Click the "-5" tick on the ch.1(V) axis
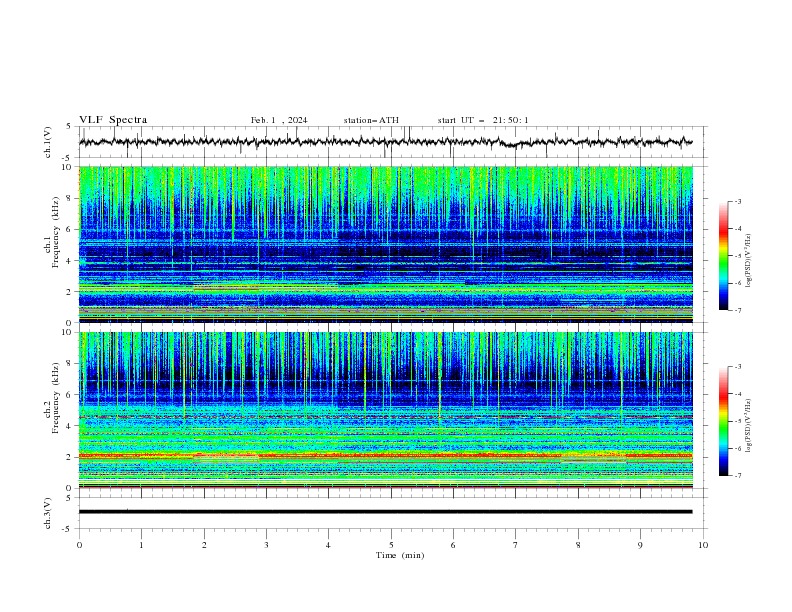 coord(68,158)
